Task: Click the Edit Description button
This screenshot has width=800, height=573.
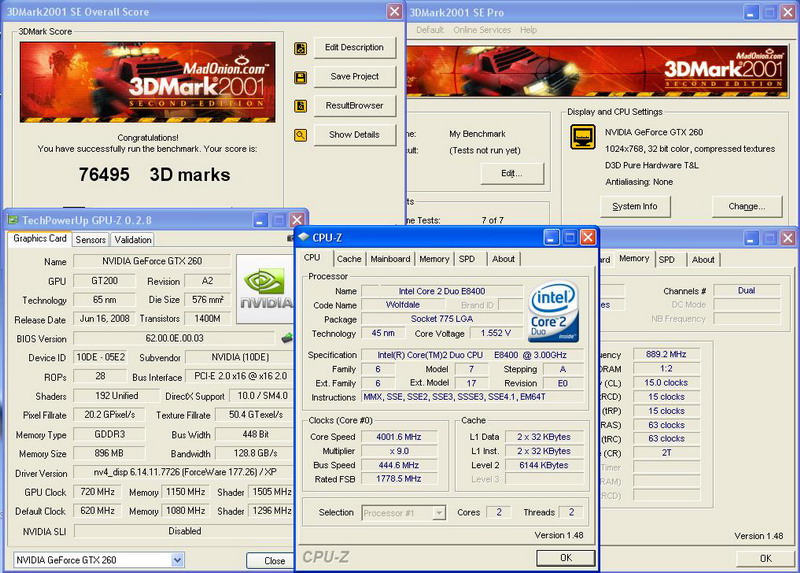Action: pos(355,47)
